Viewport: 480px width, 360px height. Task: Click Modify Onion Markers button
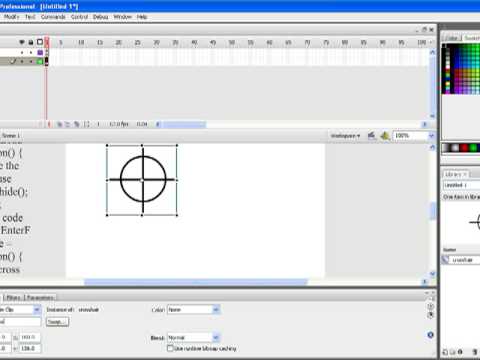point(86,124)
